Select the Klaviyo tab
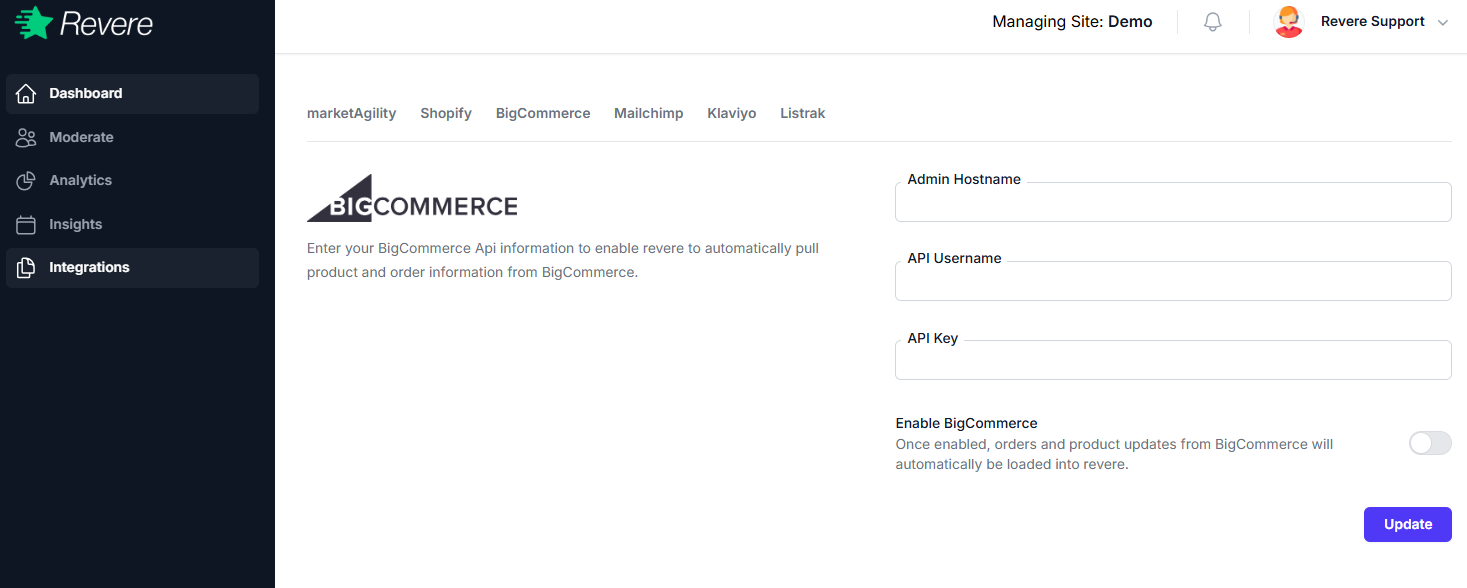Image resolution: width=1467 pixels, height=588 pixels. pyautogui.click(x=731, y=113)
